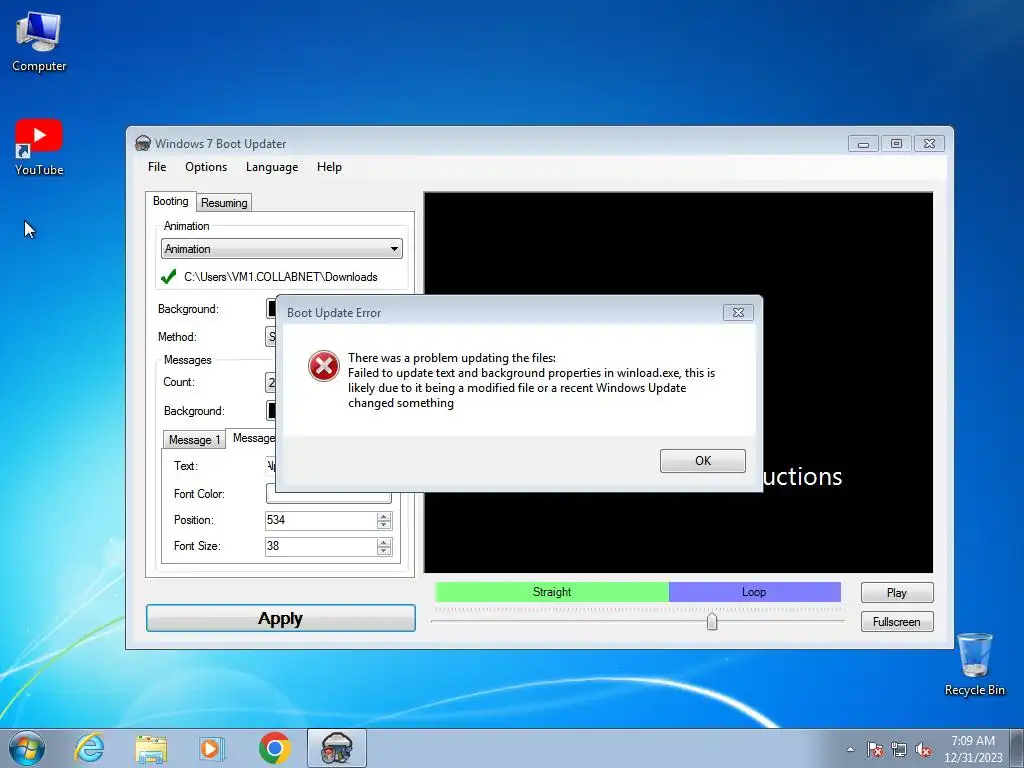The height and width of the screenshot is (768, 1024).
Task: Click the Play button
Action: coord(897,592)
